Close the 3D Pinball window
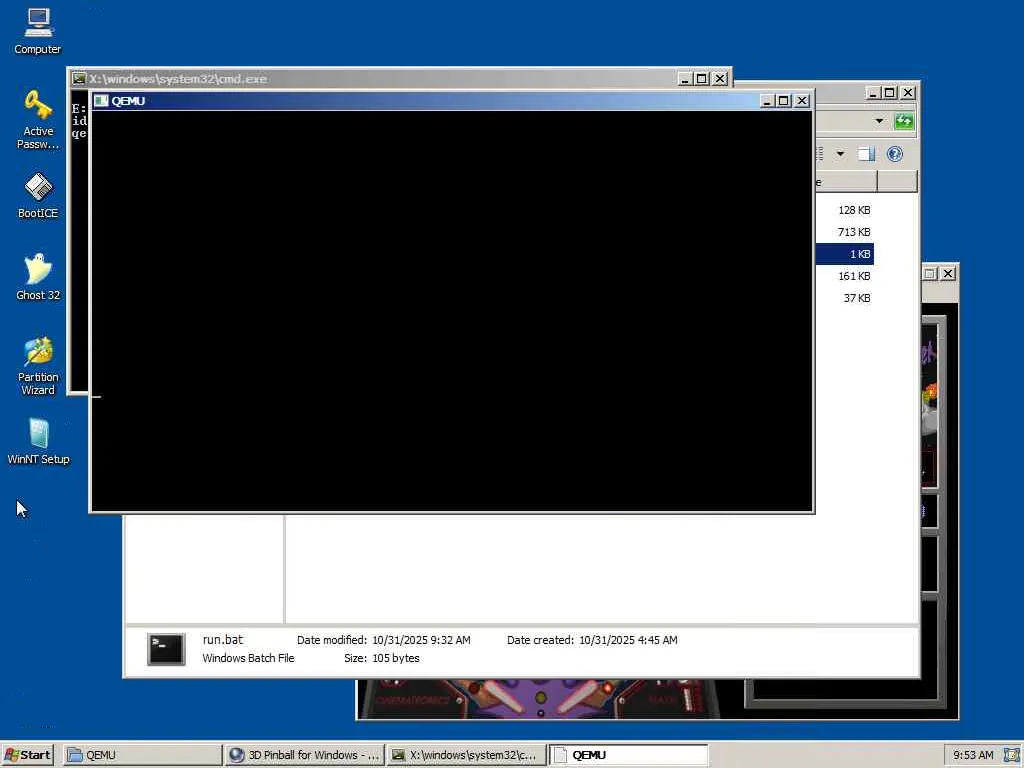1024x768 pixels. (x=948, y=274)
